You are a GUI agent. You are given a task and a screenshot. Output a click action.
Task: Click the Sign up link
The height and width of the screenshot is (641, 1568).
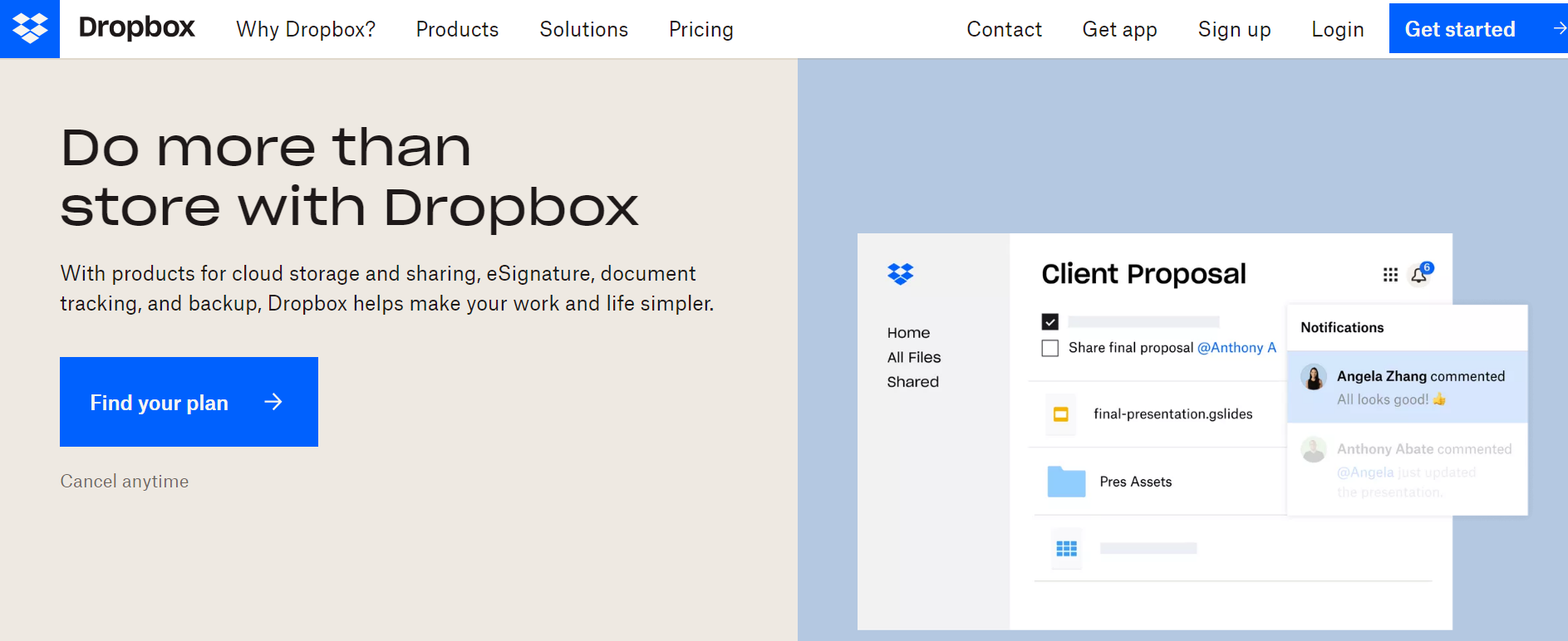[x=1234, y=30]
